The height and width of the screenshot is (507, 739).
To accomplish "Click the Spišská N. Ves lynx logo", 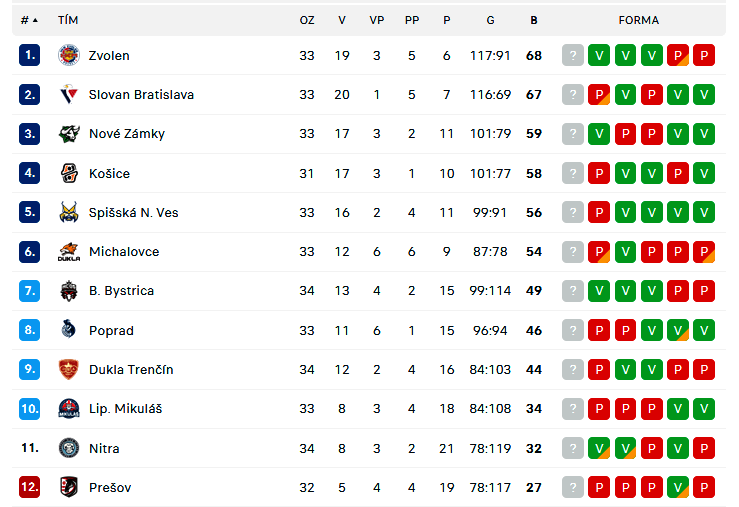I will [69, 212].
